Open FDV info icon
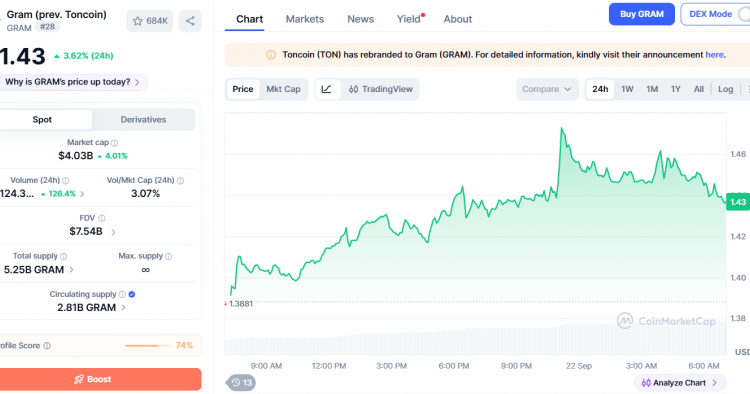The height and width of the screenshot is (394, 750). (101, 219)
